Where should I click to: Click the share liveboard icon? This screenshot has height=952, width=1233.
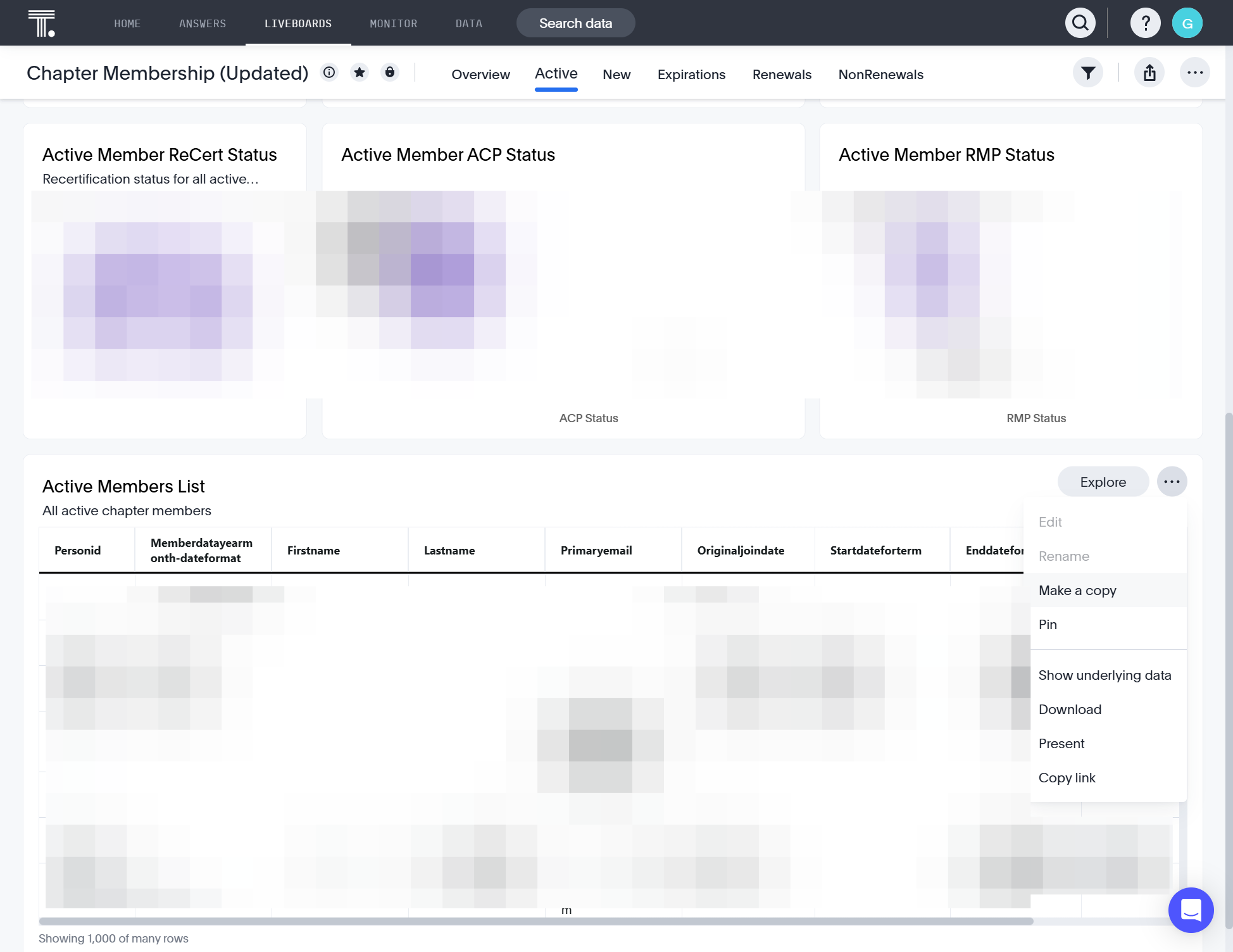[1149, 73]
